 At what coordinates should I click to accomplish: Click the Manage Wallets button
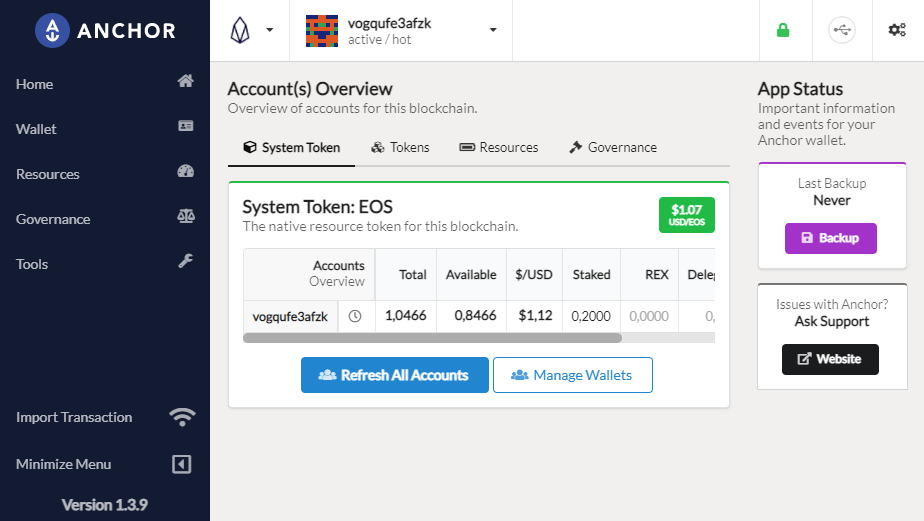[572, 375]
